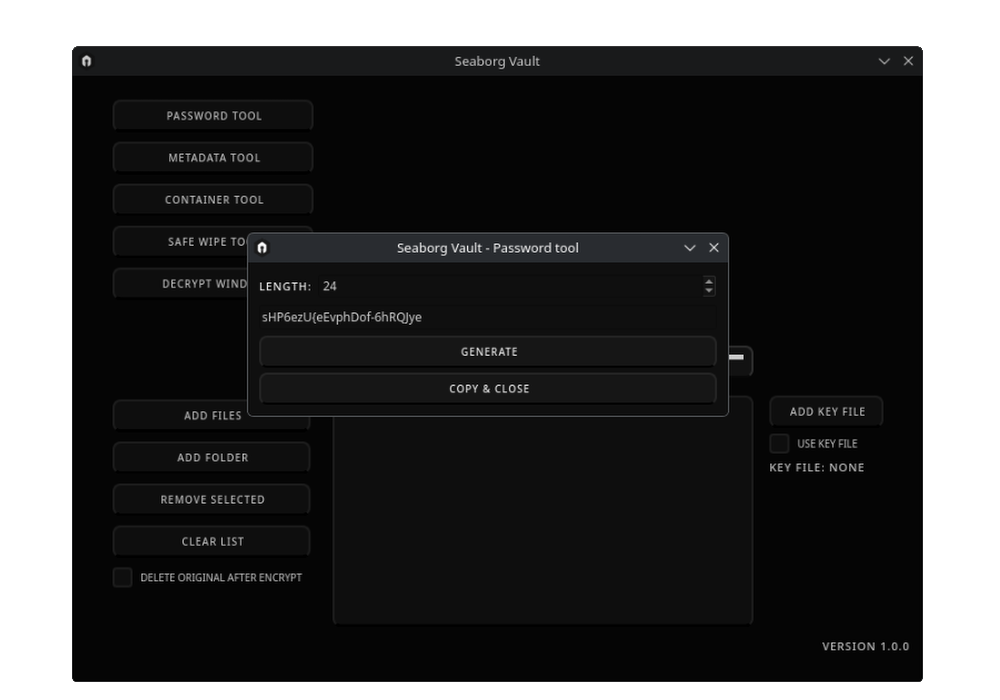Roll up the Password tool dialog chevron
Image resolution: width=1000 pixels, height=700 pixels.
690,248
